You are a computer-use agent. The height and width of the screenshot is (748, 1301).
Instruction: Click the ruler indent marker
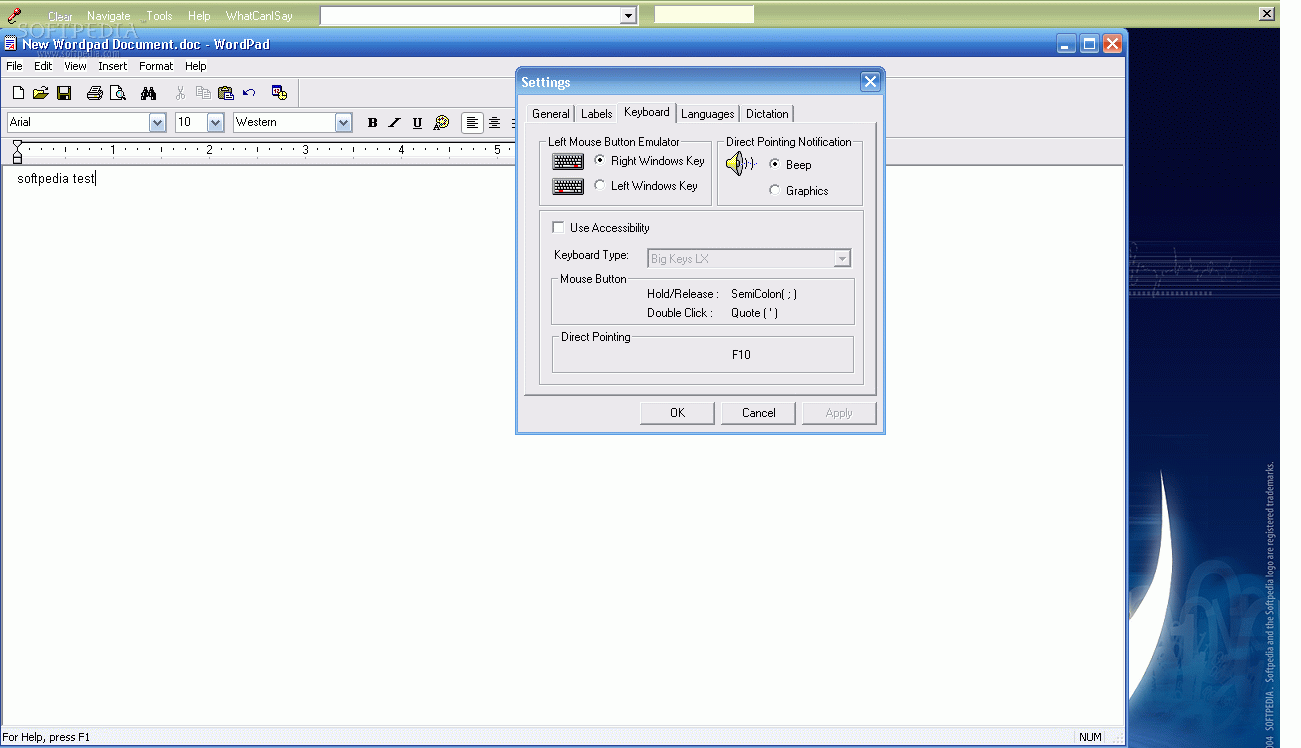17,152
